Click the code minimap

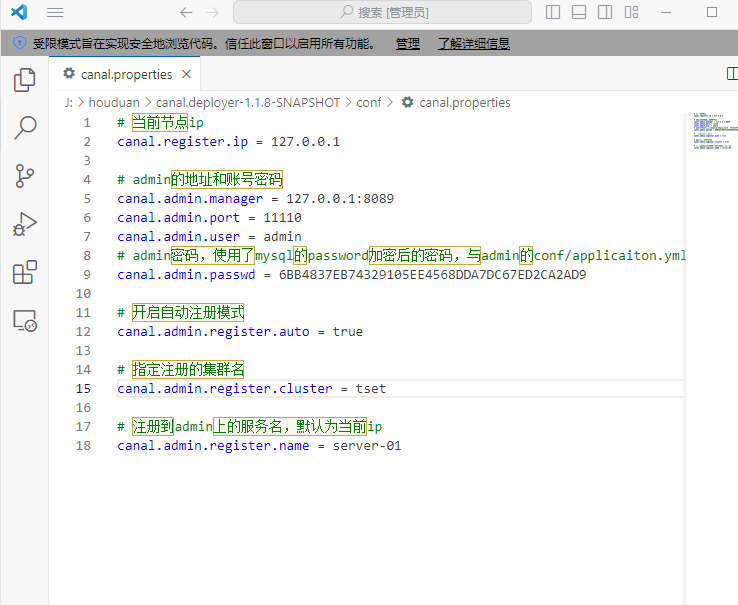click(715, 131)
